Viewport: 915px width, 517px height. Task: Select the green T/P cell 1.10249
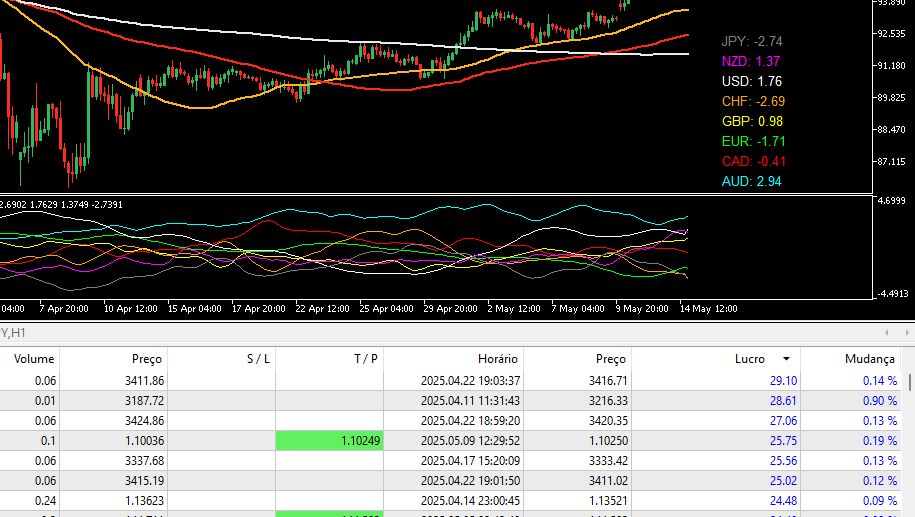[x=329, y=441]
